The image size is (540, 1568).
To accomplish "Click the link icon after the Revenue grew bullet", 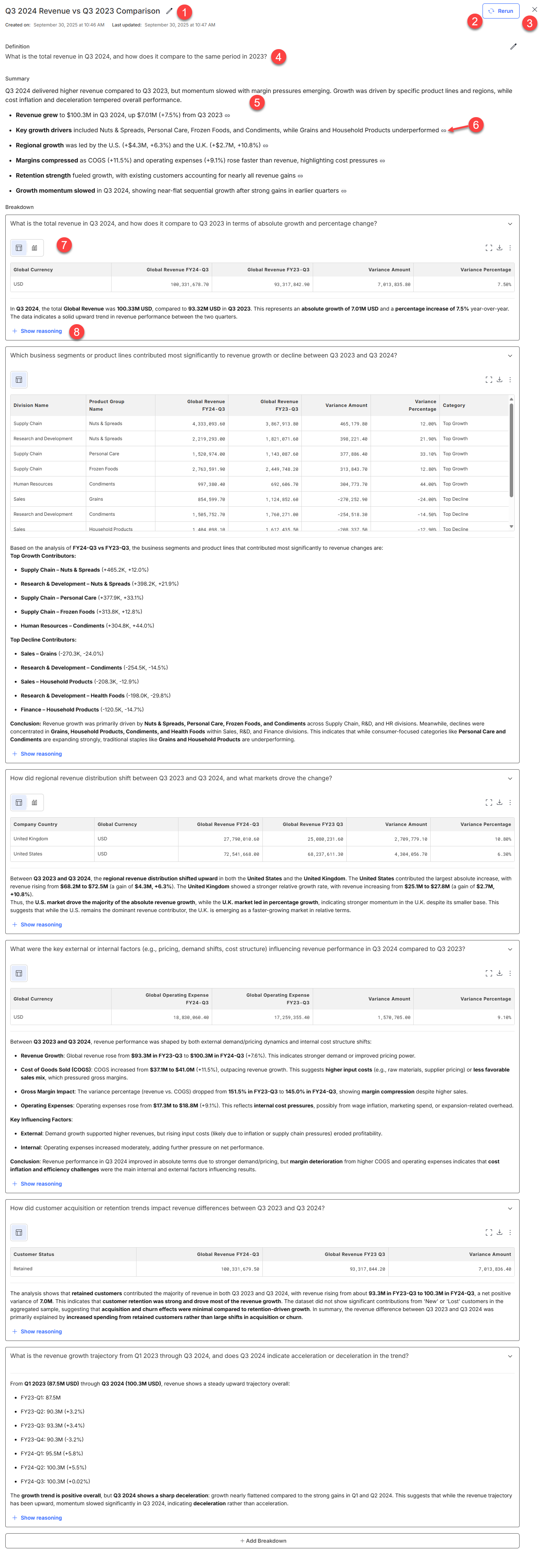I will (227, 116).
